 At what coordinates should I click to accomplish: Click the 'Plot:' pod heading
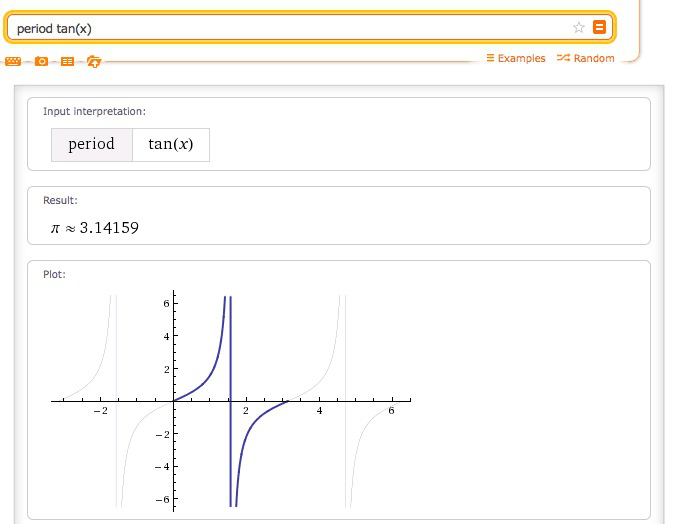pos(54,274)
